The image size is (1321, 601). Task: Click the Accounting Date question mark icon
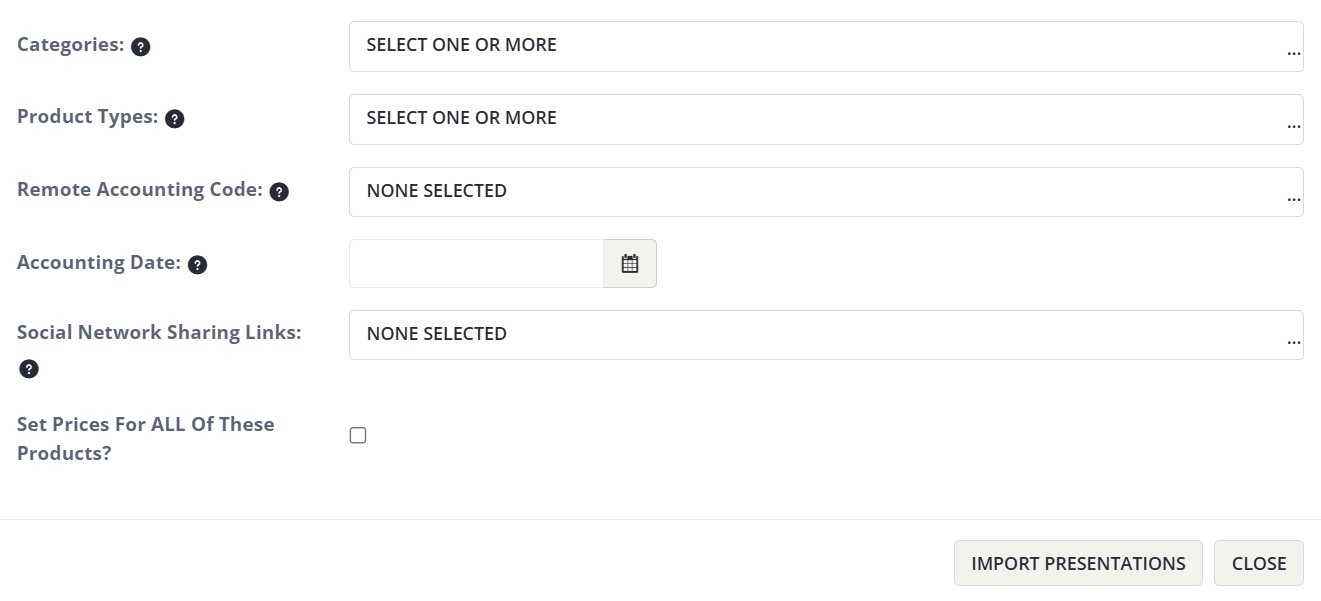(x=197, y=264)
